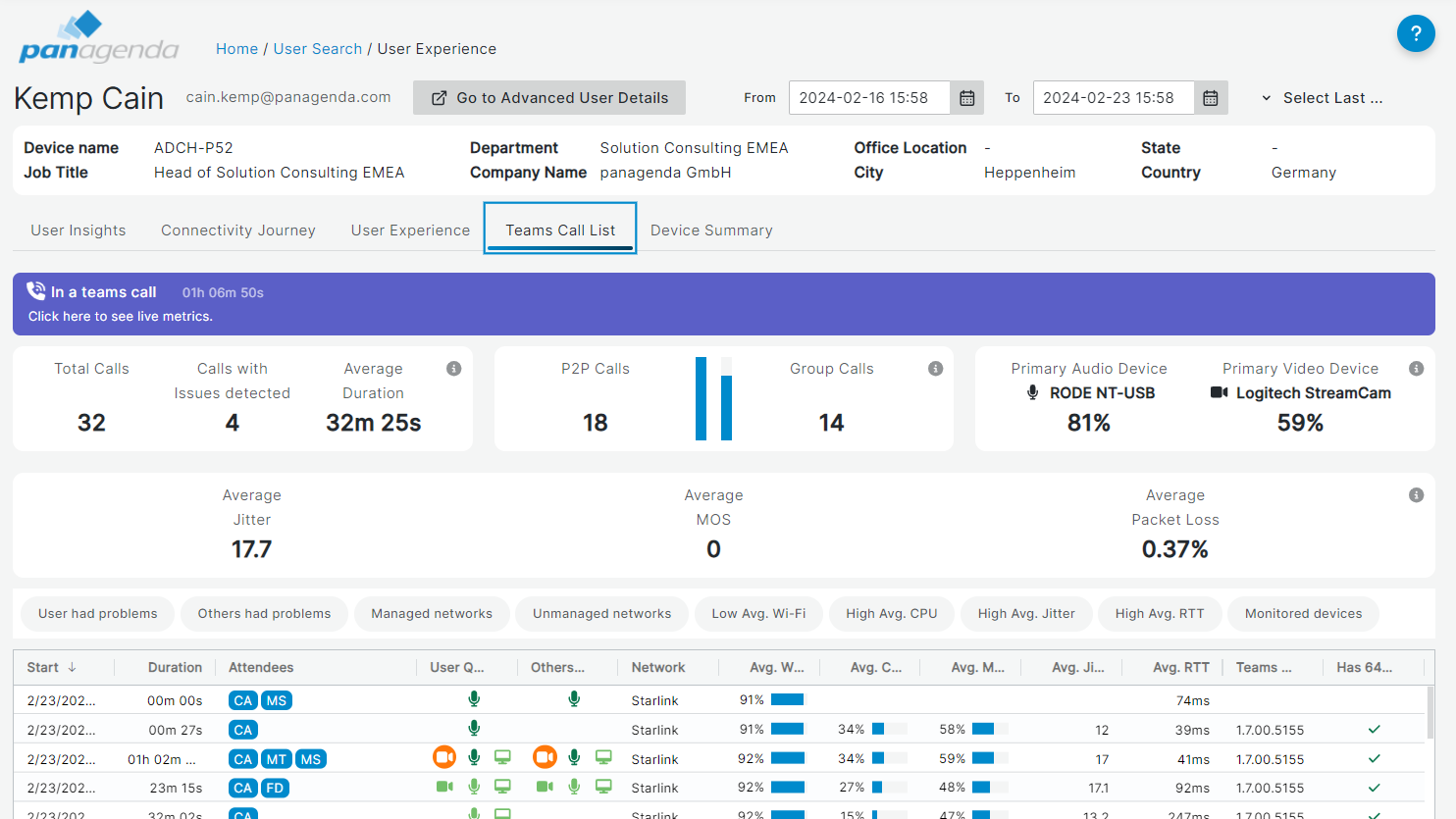Screen dimensions: 1456x819
Task: Open the To date calendar picker icon
Action: 1211,98
